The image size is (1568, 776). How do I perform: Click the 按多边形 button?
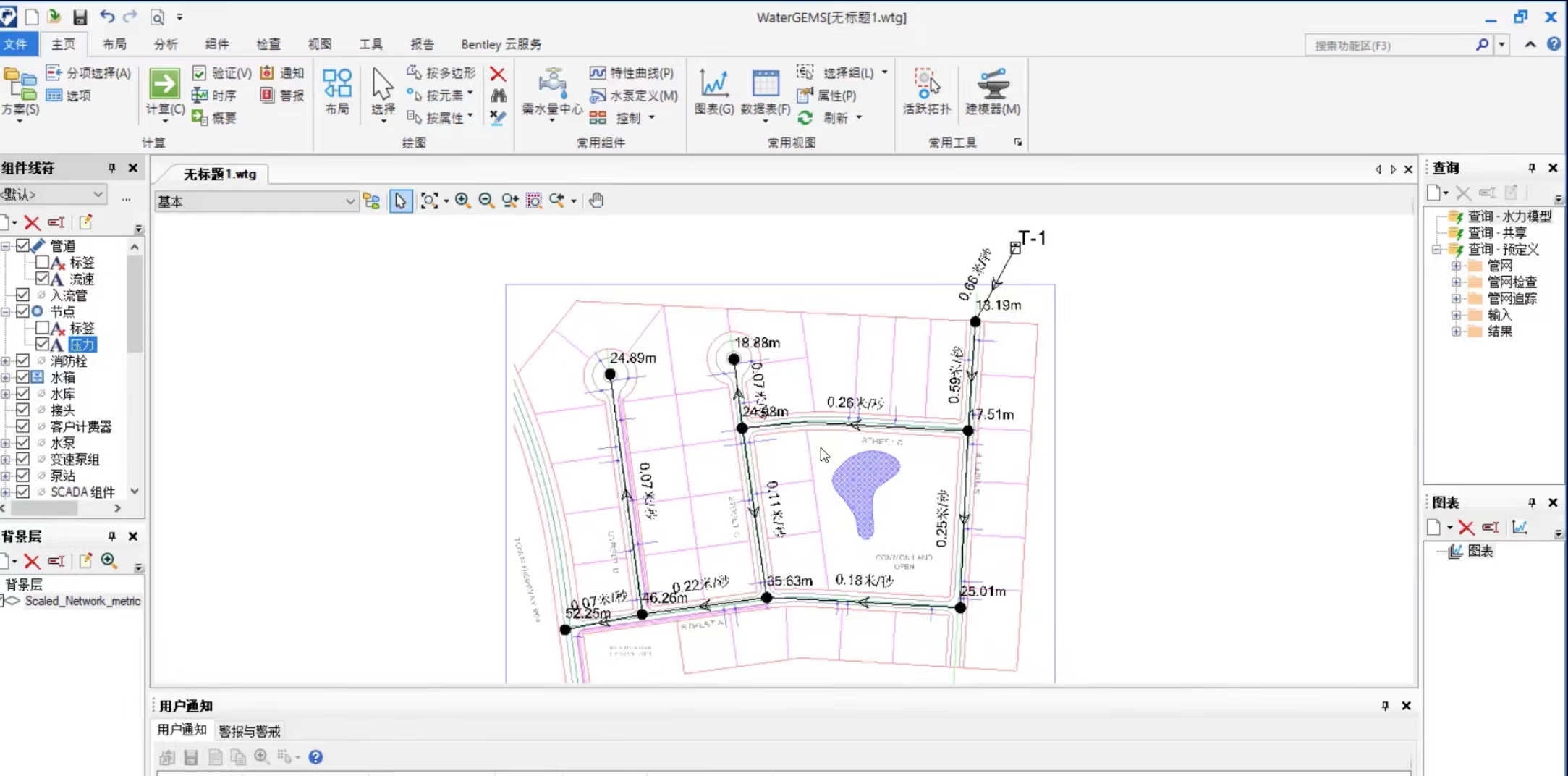pyautogui.click(x=441, y=73)
